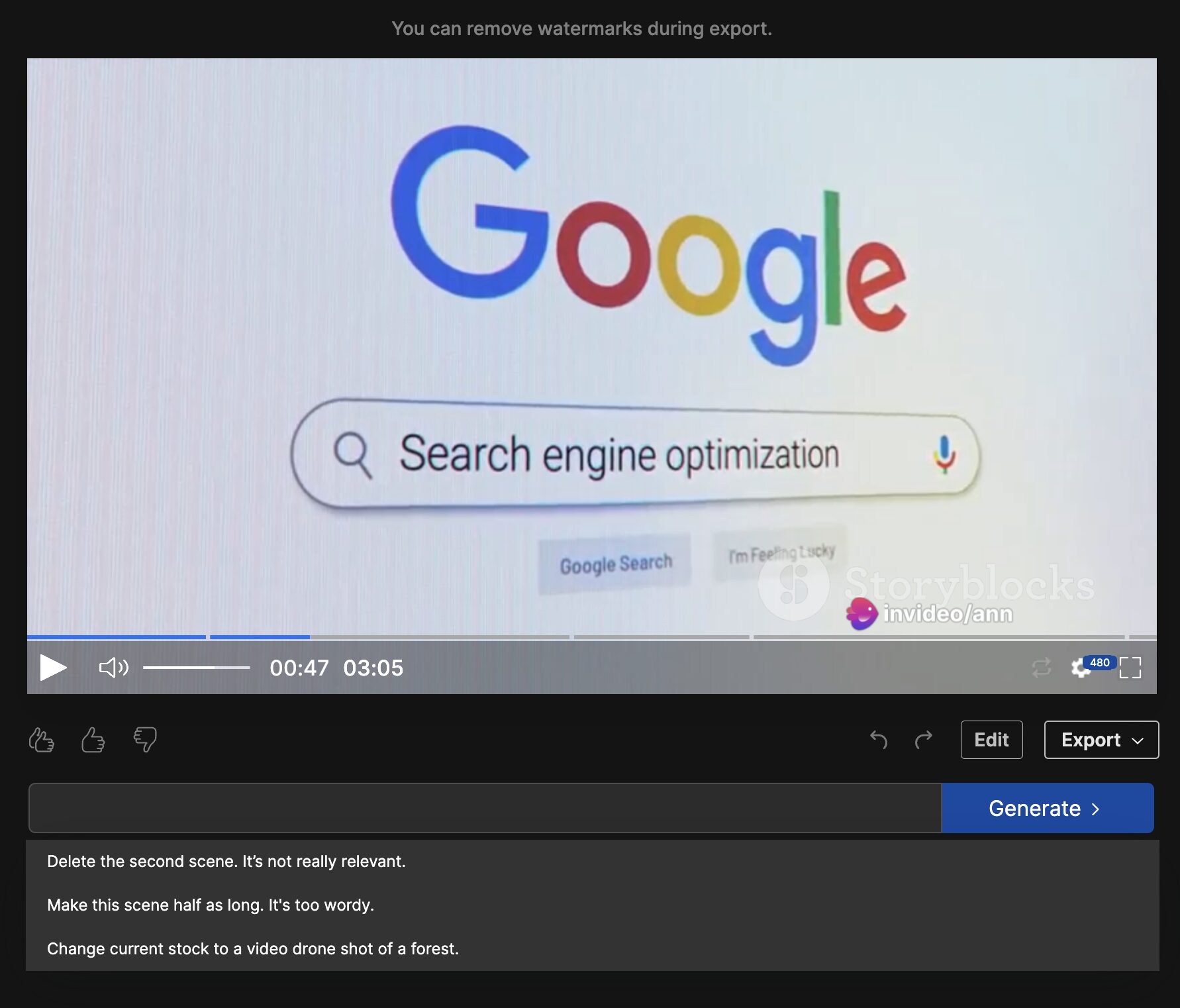Screen dimensions: 1180x1008
Task: Mute the video with the speaker icon
Action: point(113,668)
